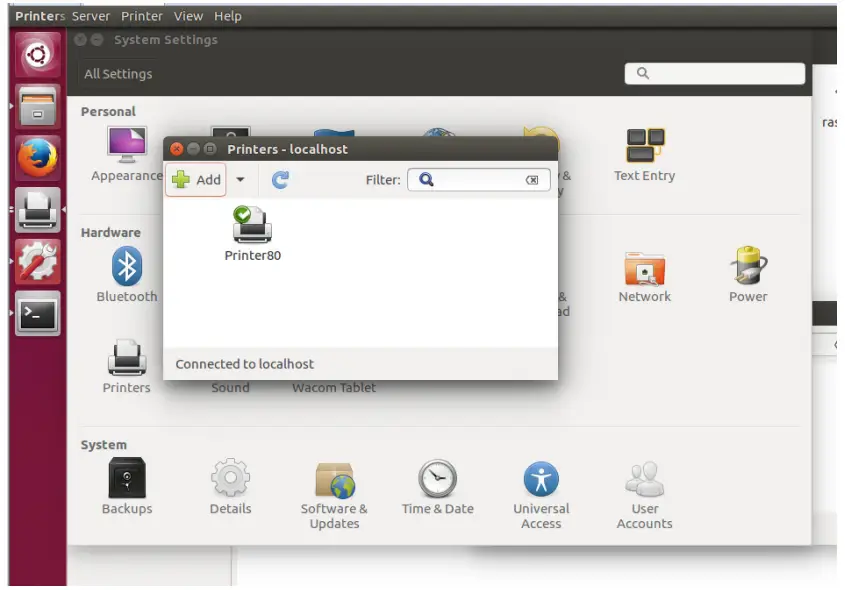This screenshot has width=845, height=590.
Task: Open Time & Date settings
Action: (438, 487)
